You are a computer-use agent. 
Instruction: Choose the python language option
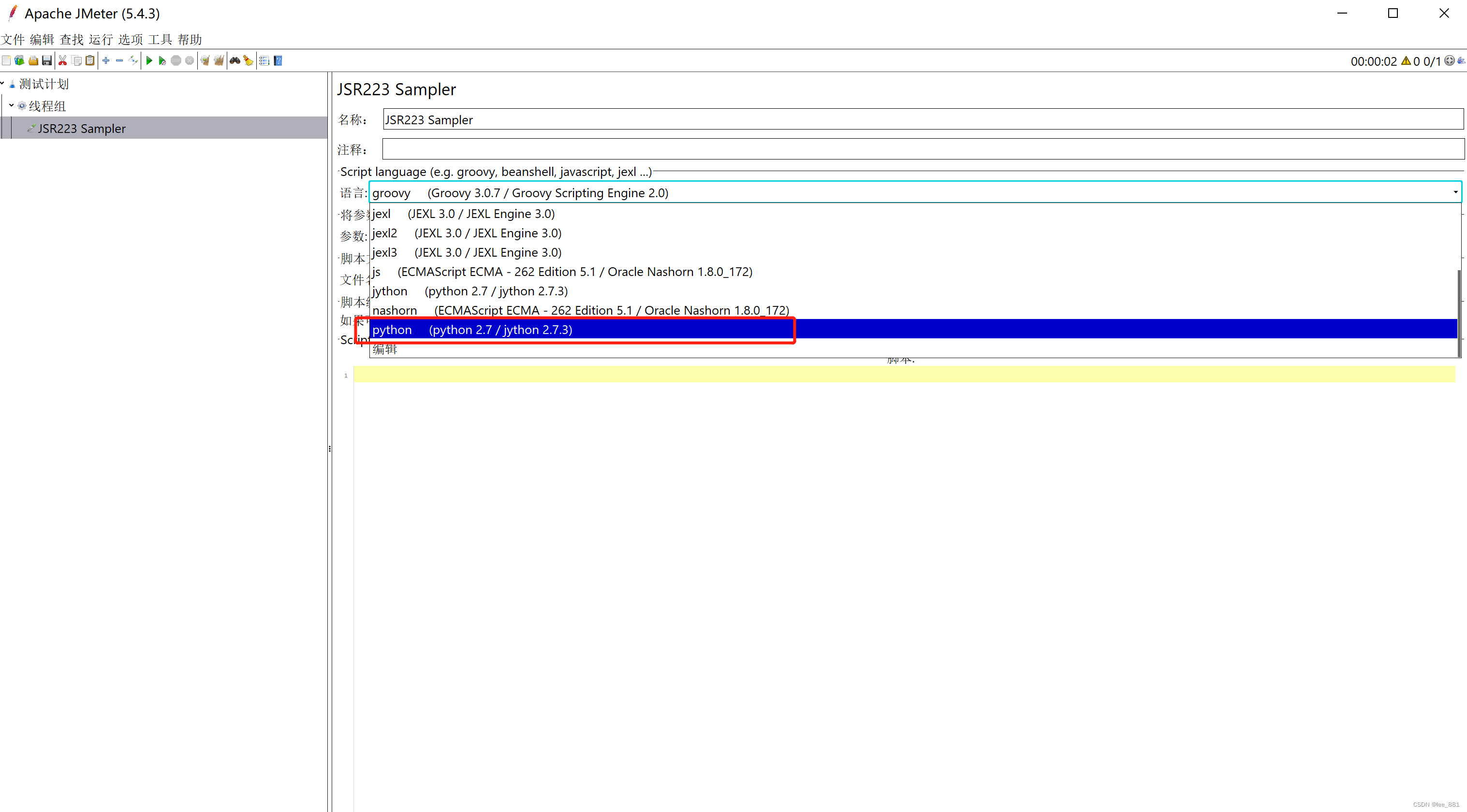pos(913,330)
